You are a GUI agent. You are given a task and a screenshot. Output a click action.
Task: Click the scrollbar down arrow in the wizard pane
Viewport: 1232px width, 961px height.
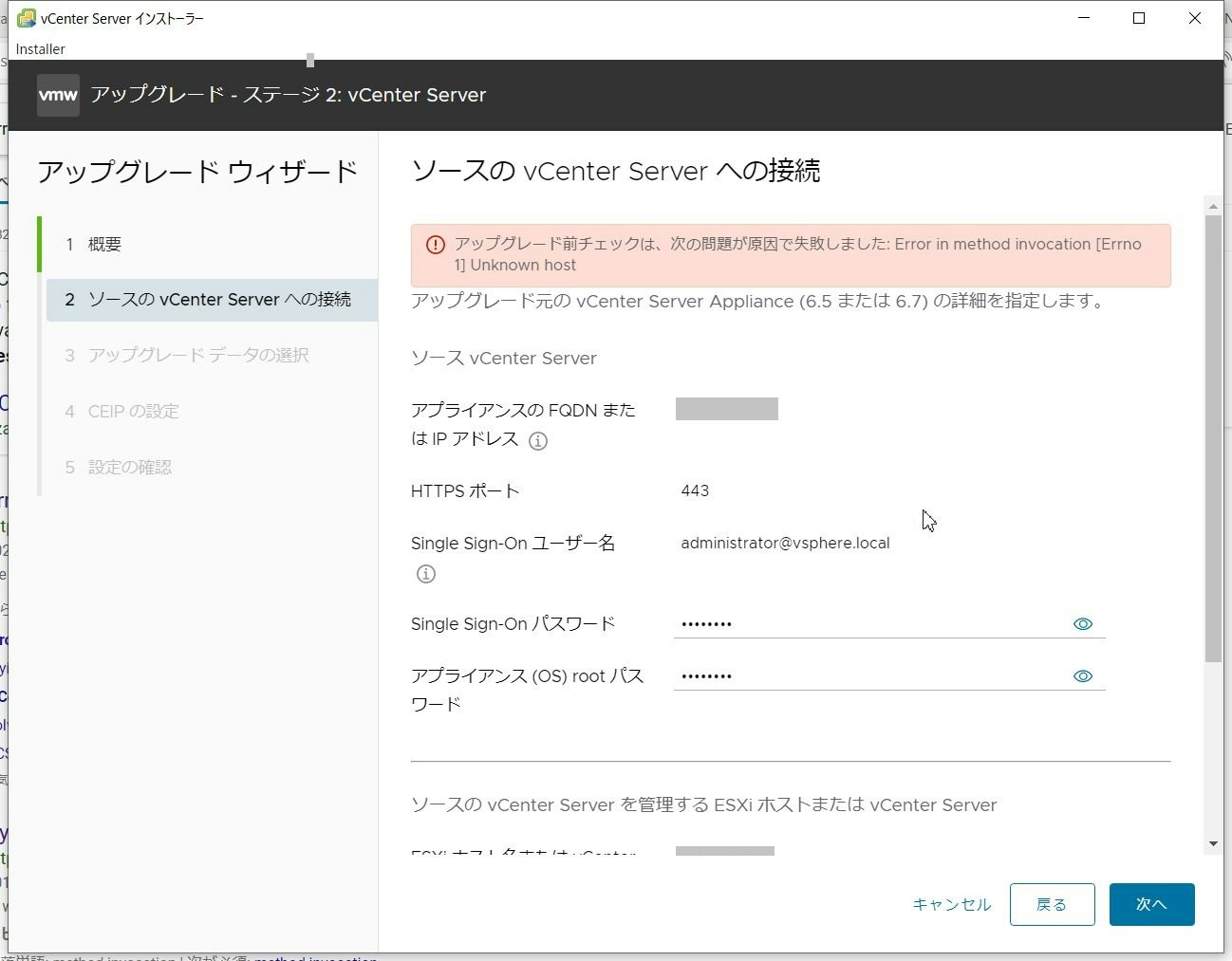1213,843
